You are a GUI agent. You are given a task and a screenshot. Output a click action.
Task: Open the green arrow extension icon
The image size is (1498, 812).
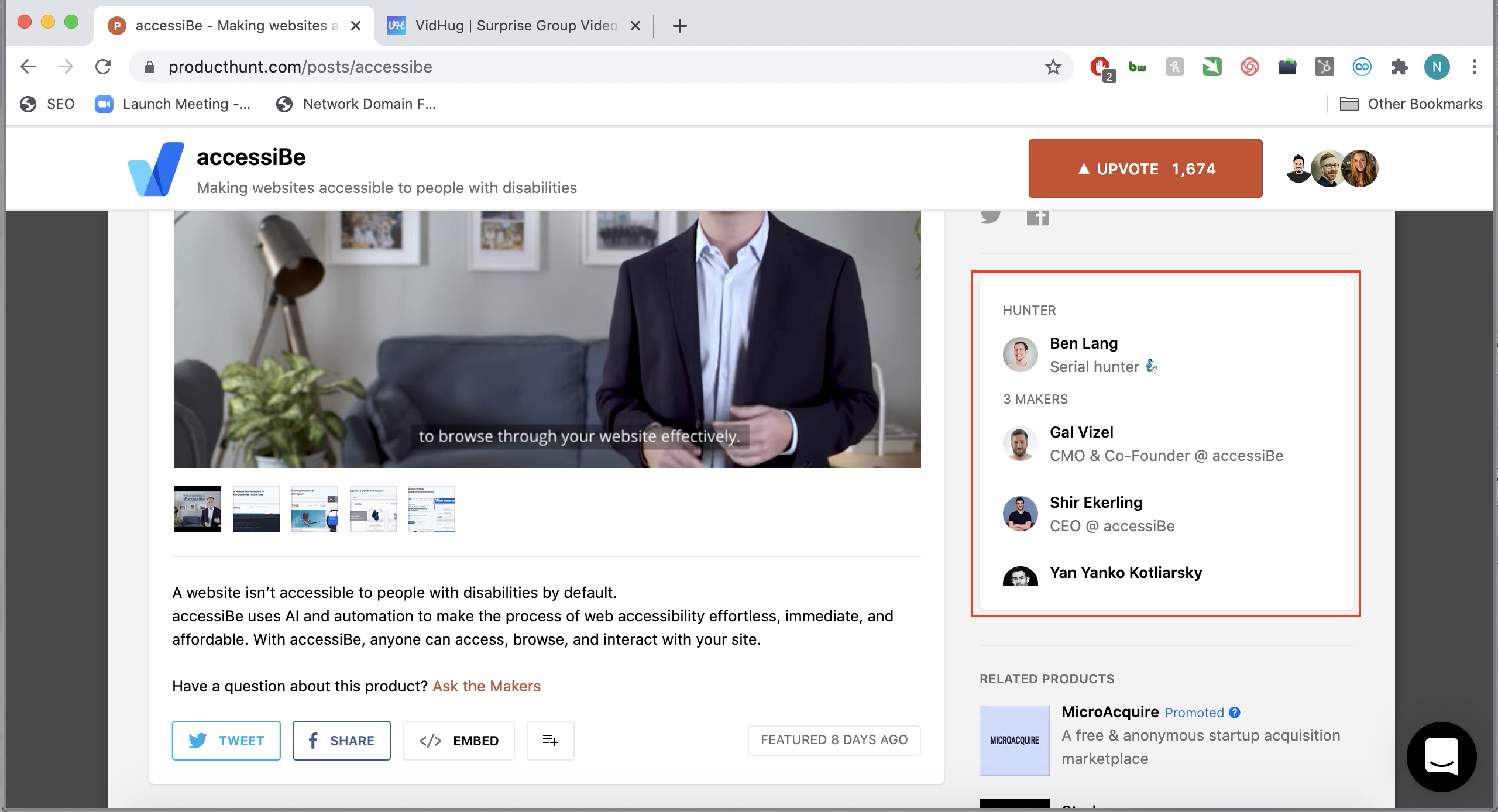pyautogui.click(x=1212, y=67)
